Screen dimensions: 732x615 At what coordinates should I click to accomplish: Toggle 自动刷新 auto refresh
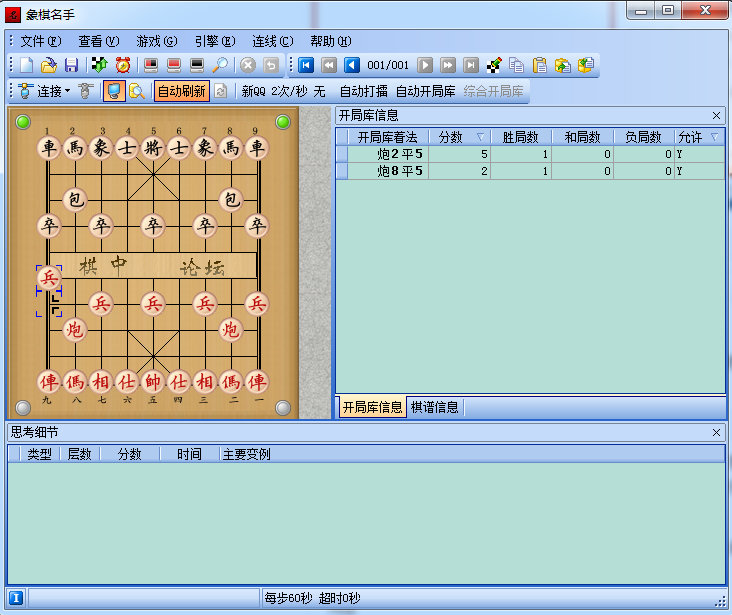click(182, 91)
